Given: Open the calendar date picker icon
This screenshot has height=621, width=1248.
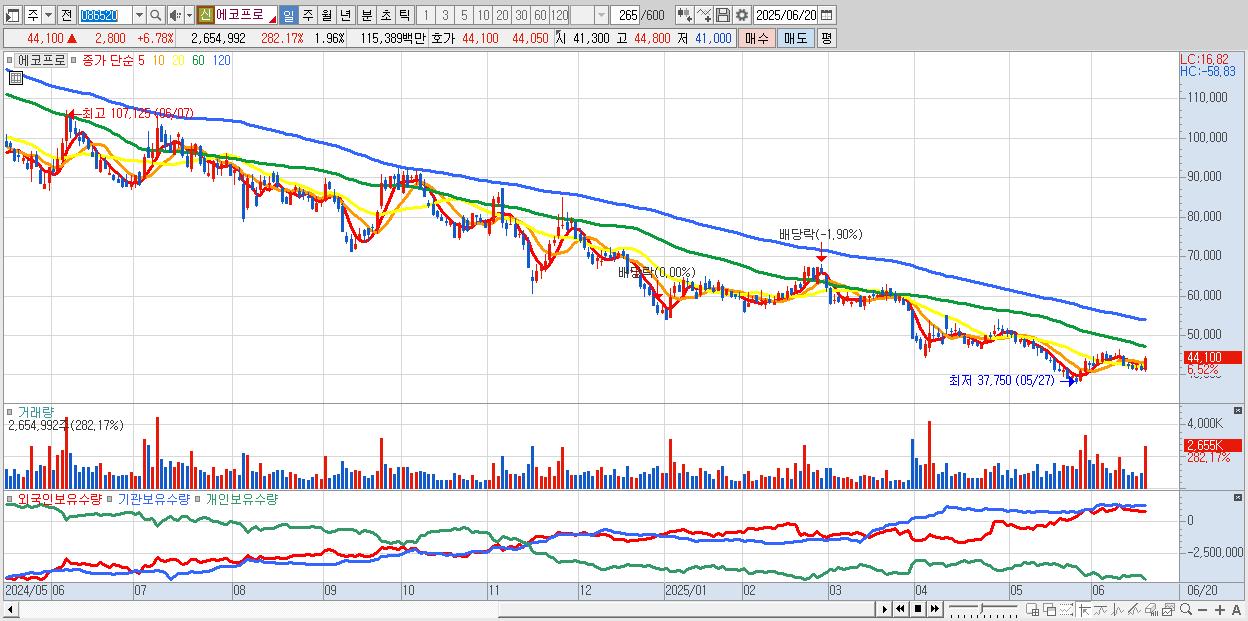Looking at the screenshot, I should pos(826,15).
